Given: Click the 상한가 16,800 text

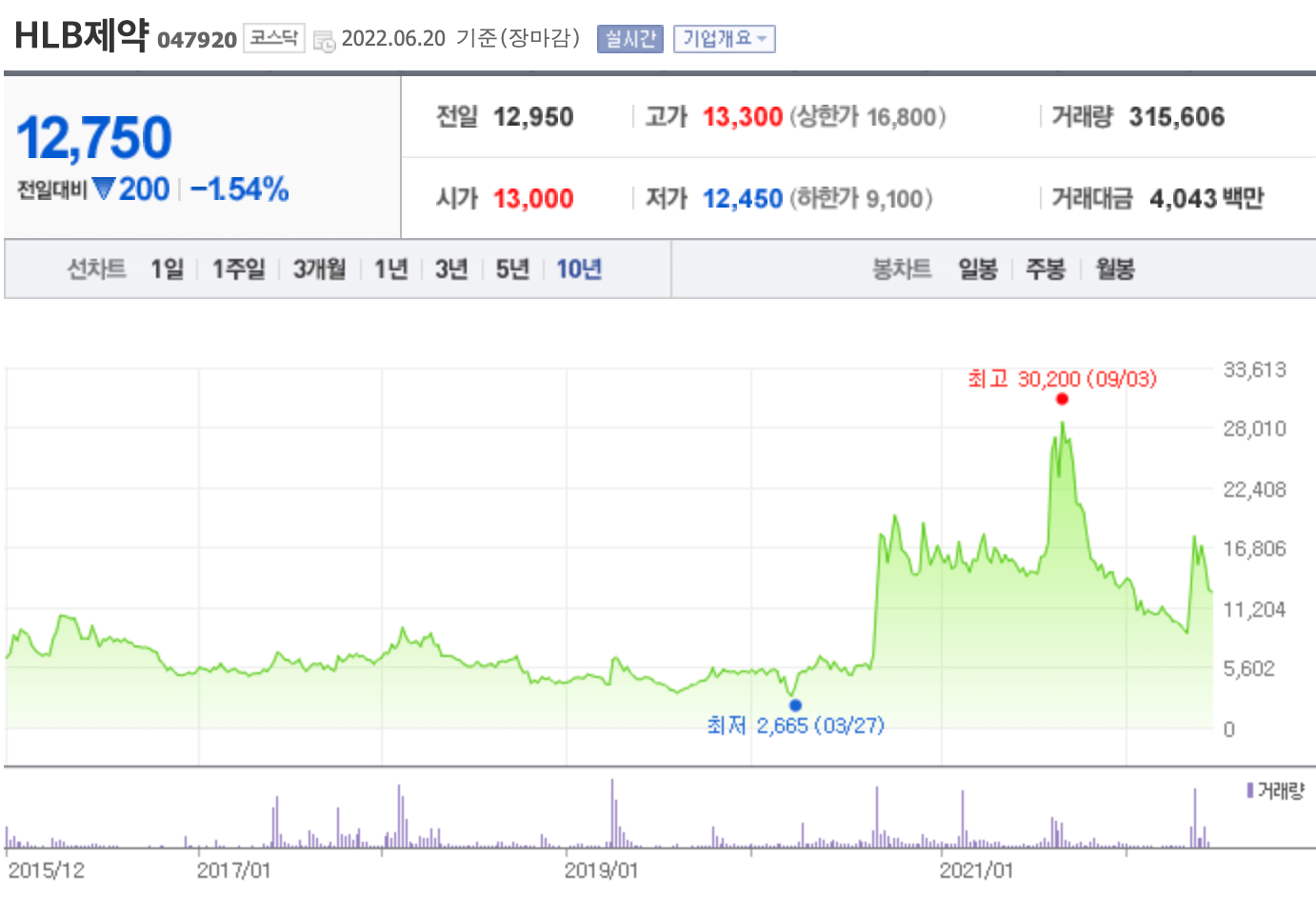Looking at the screenshot, I should click(867, 117).
